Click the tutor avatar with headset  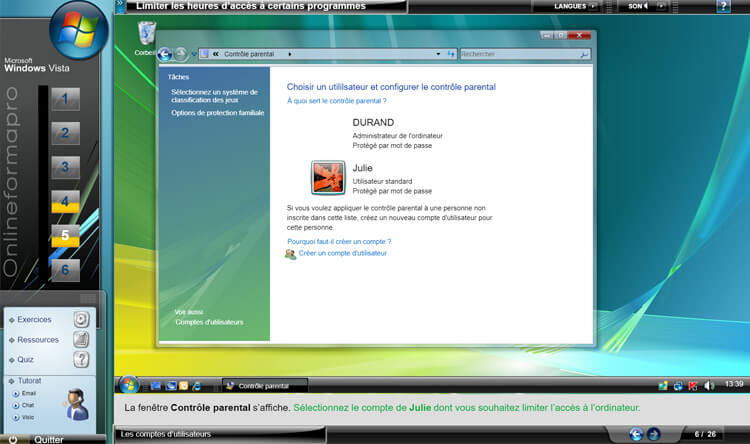tap(76, 404)
